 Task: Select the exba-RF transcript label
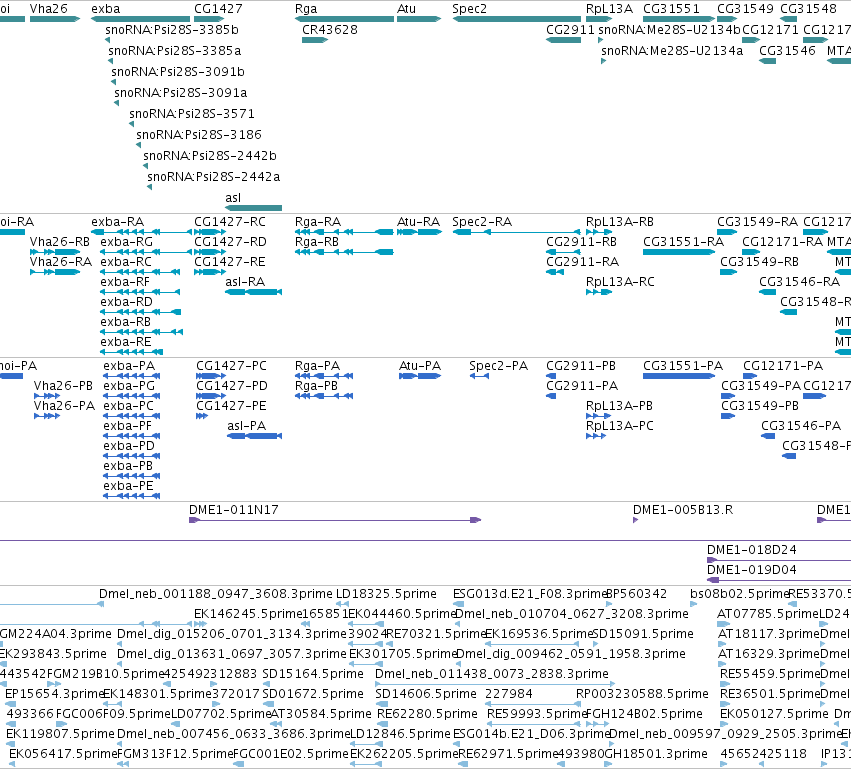click(x=125, y=282)
